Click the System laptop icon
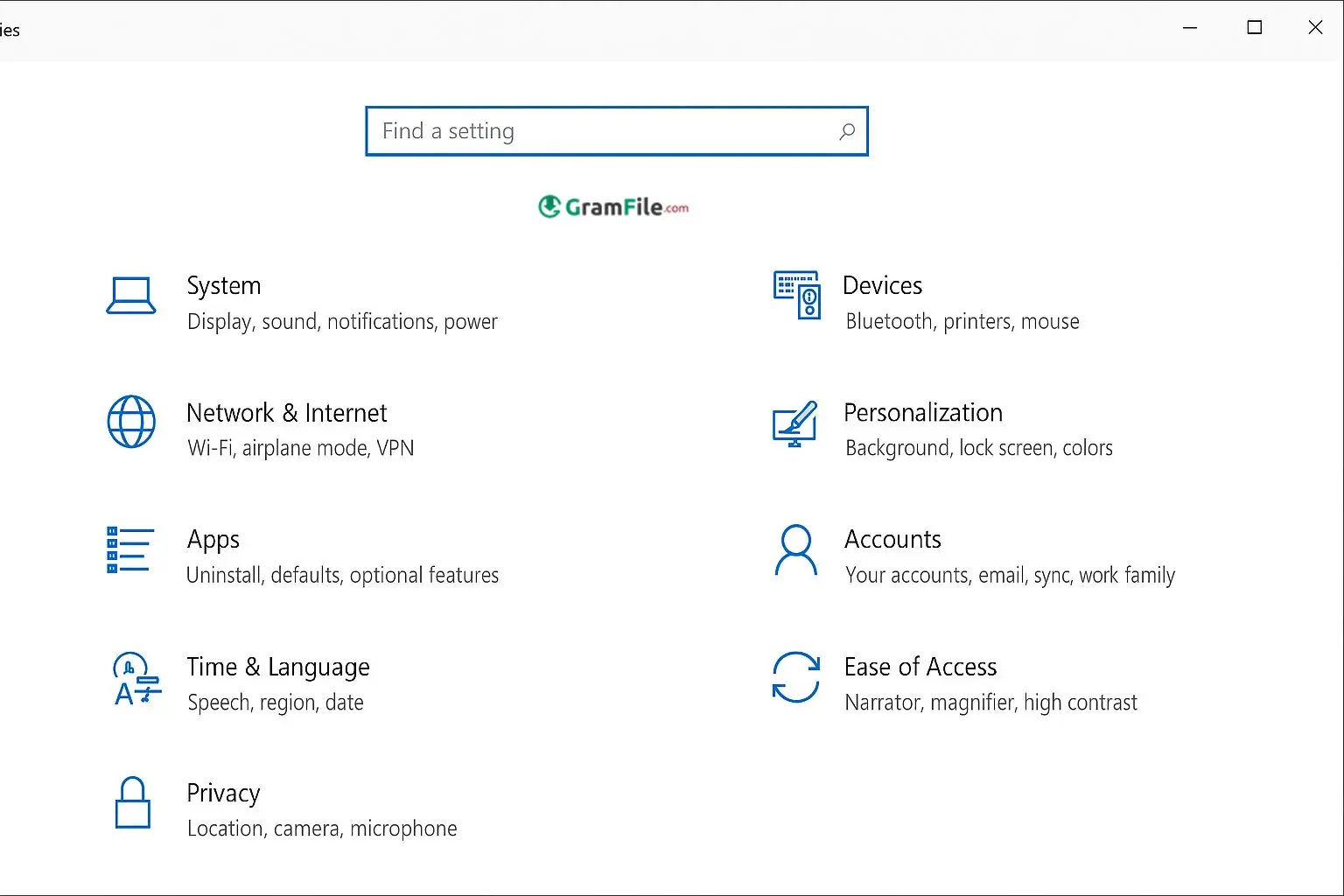The height and width of the screenshot is (896, 1344). pos(131,296)
